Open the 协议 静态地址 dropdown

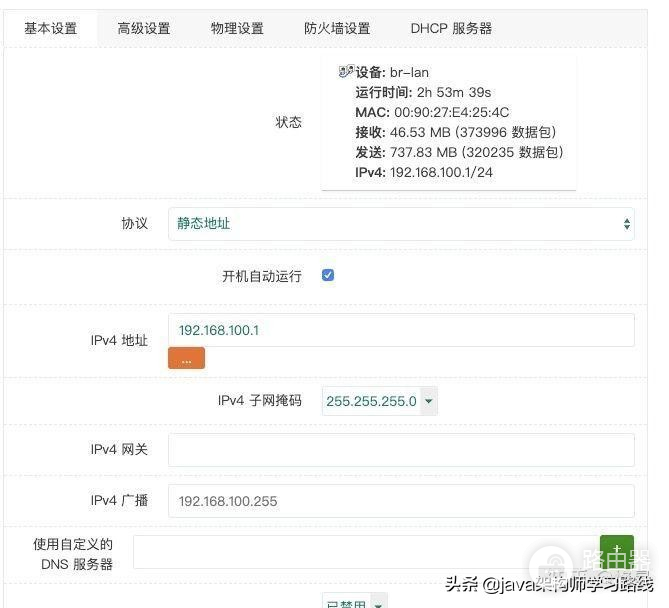point(400,224)
